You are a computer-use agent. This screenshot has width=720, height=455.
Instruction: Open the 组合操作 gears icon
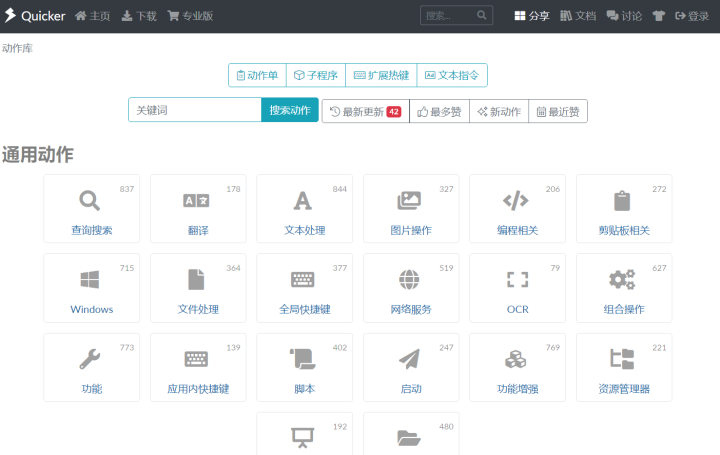click(622, 280)
